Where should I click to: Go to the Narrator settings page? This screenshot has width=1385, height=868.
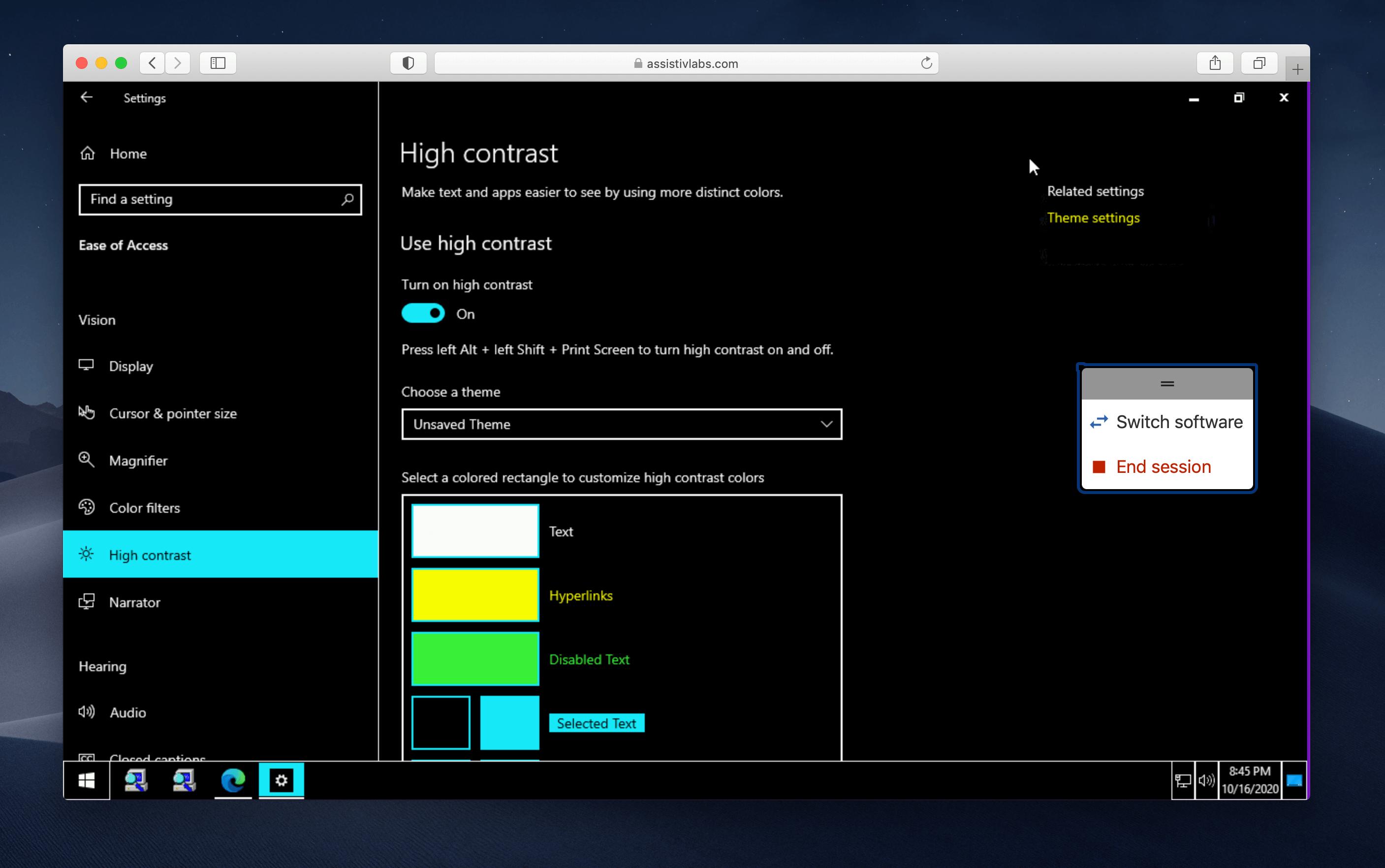pos(134,602)
